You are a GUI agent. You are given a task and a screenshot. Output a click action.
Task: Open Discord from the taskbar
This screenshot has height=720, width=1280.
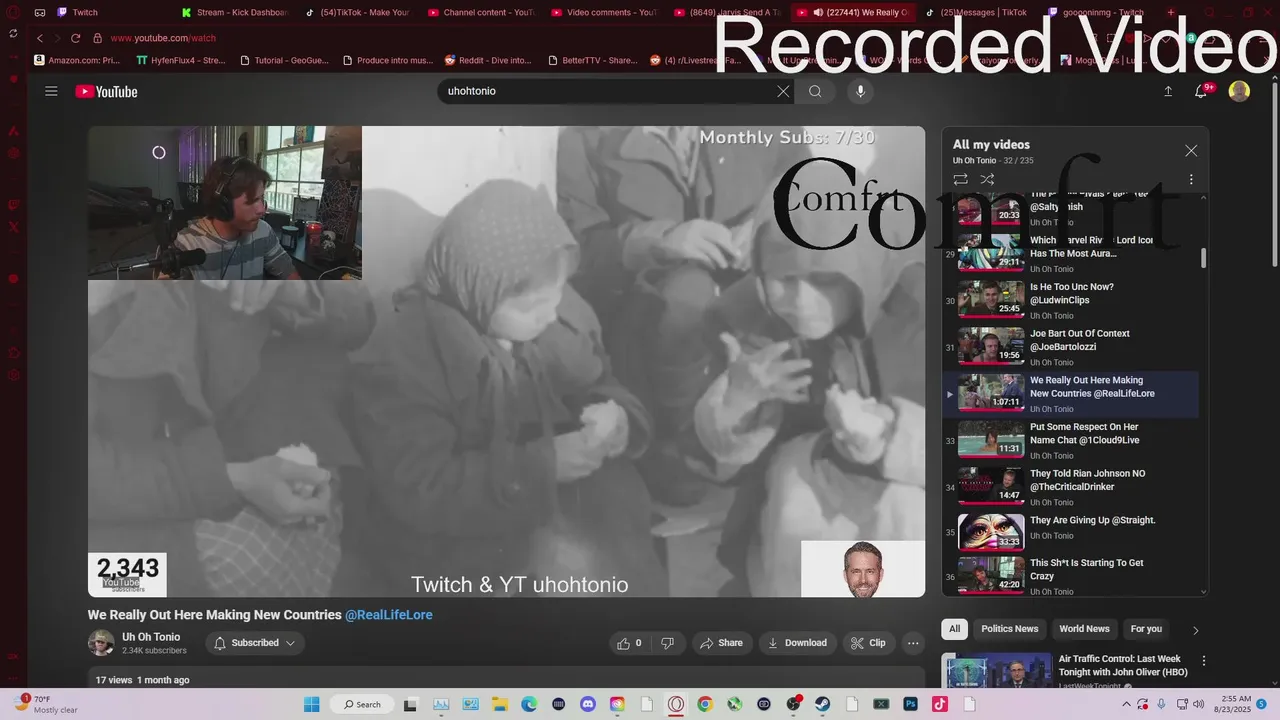point(588,704)
